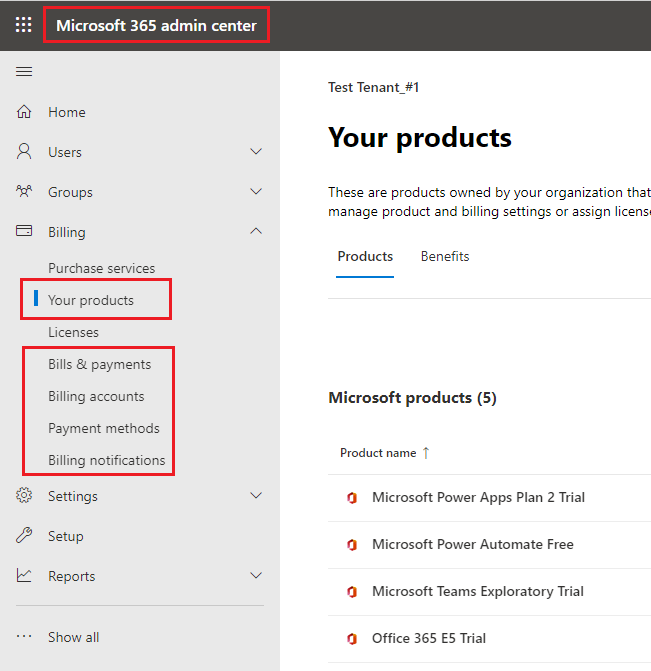Viewport: 651px width, 671px height.
Task: Open Microsoft Power Apps Plan 2 Trial
Action: coord(478,497)
